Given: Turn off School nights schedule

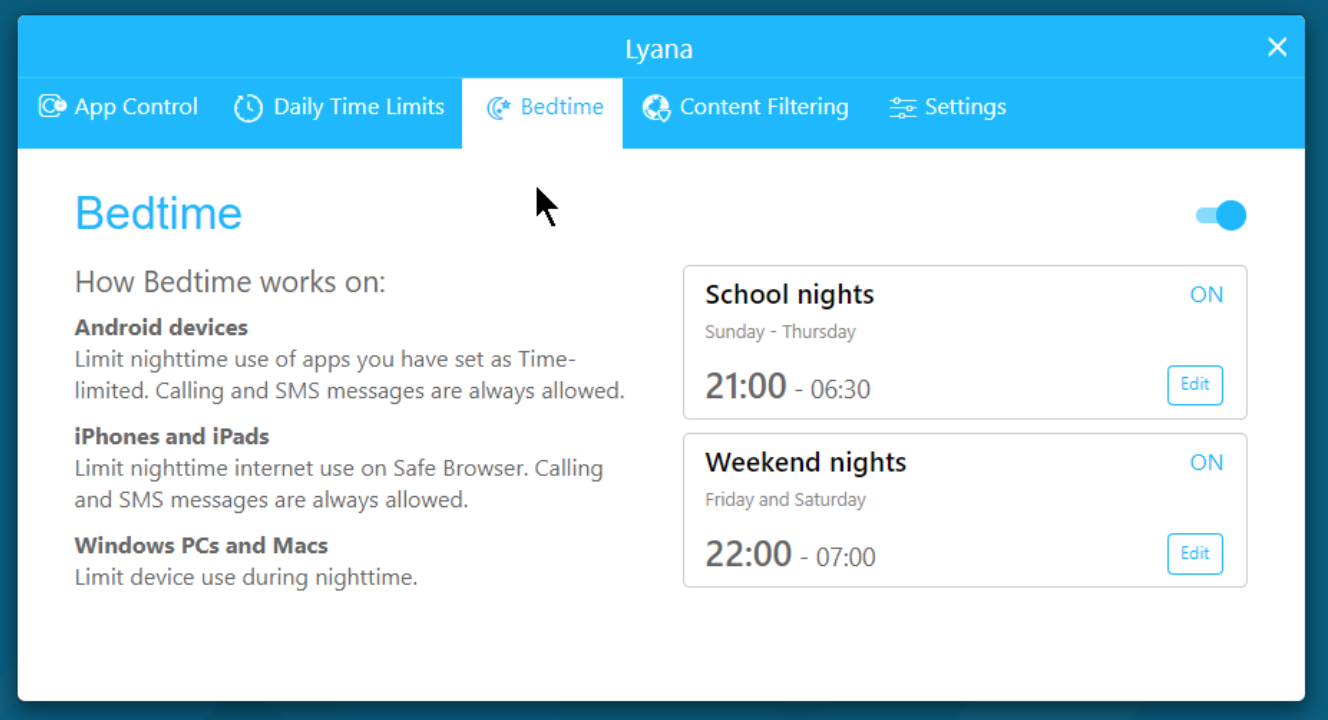Looking at the screenshot, I should [1206, 294].
